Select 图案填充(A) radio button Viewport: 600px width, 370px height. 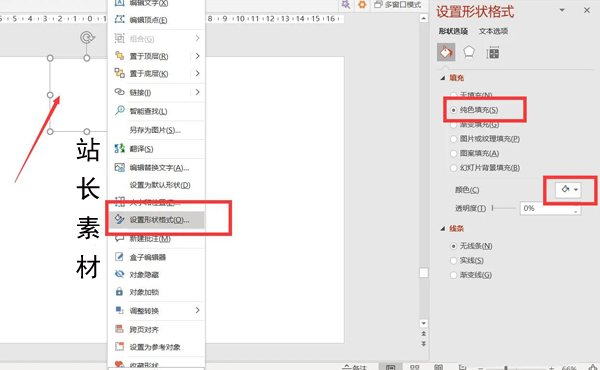point(453,153)
